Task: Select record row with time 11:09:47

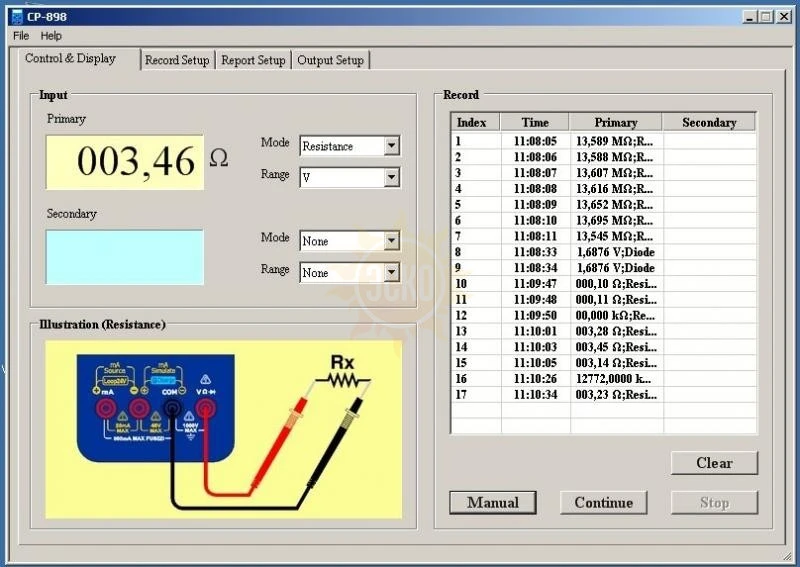Action: [x=604, y=283]
